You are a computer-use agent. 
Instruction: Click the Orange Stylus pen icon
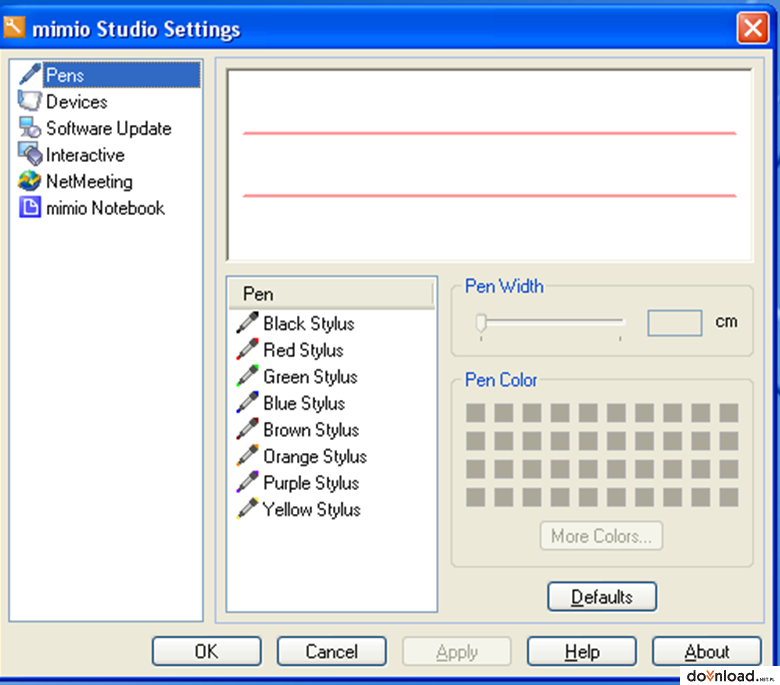(x=247, y=455)
